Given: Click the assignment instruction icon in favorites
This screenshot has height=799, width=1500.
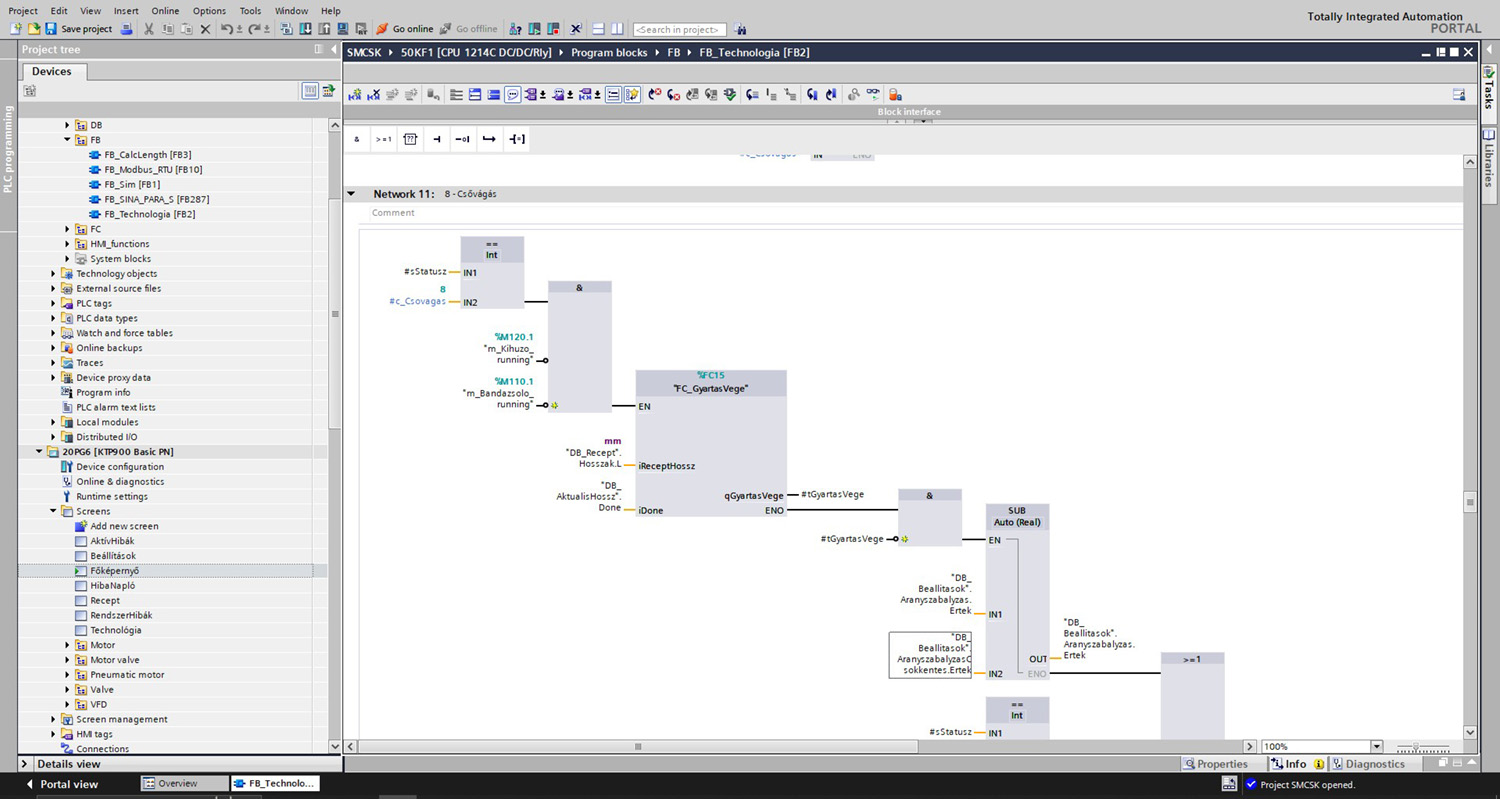Looking at the screenshot, I should coord(516,140).
